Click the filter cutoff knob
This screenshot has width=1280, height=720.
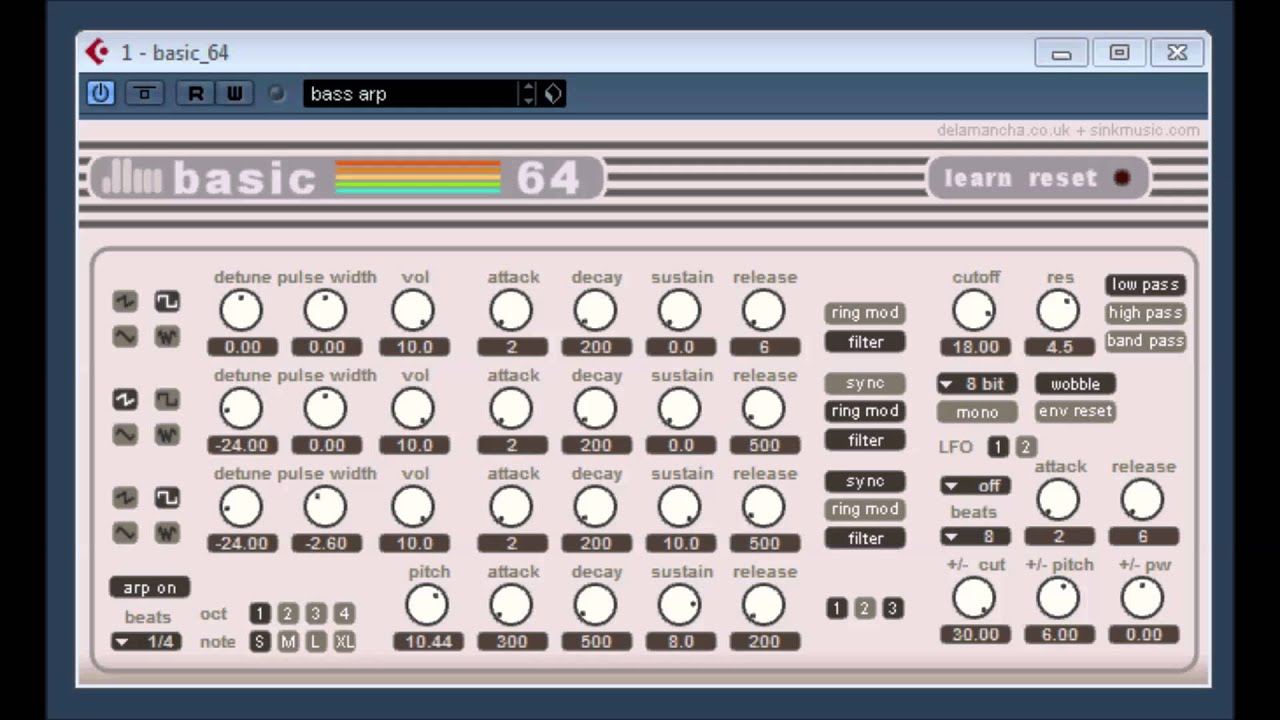click(974, 311)
